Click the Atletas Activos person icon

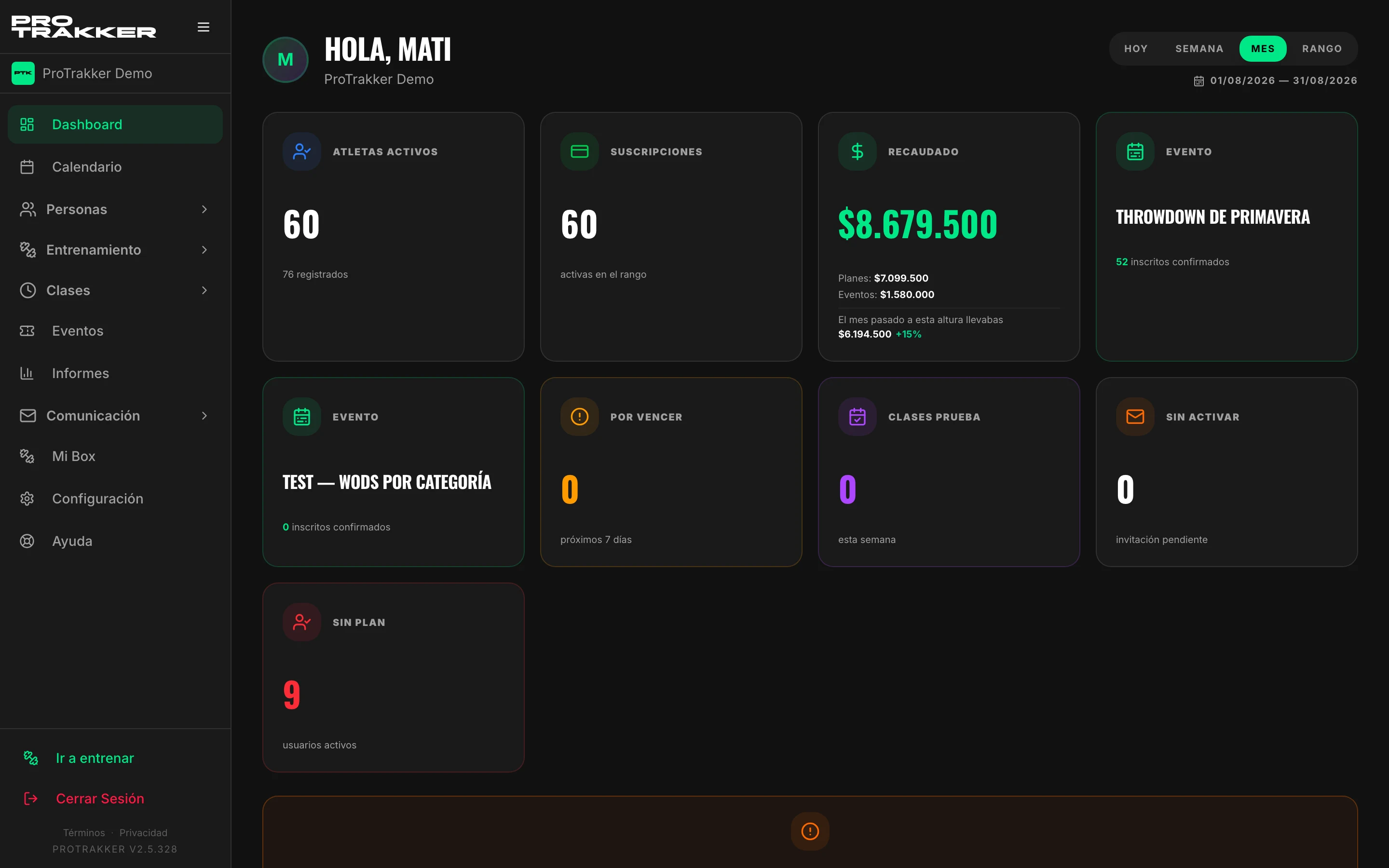click(302, 151)
